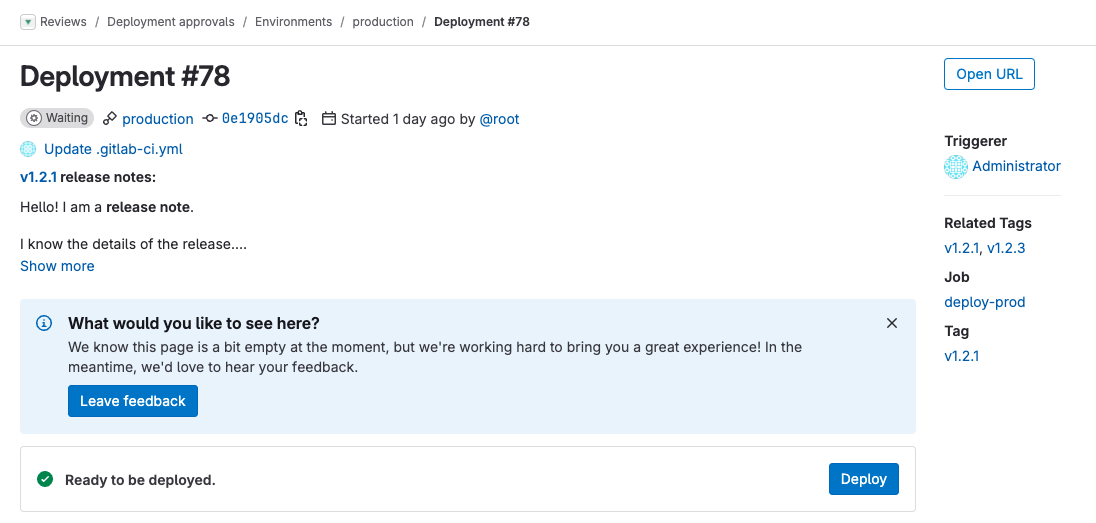Image resolution: width=1096 pixels, height=523 pixels.
Task: Open the deploy-prod job link
Action: tap(985, 302)
